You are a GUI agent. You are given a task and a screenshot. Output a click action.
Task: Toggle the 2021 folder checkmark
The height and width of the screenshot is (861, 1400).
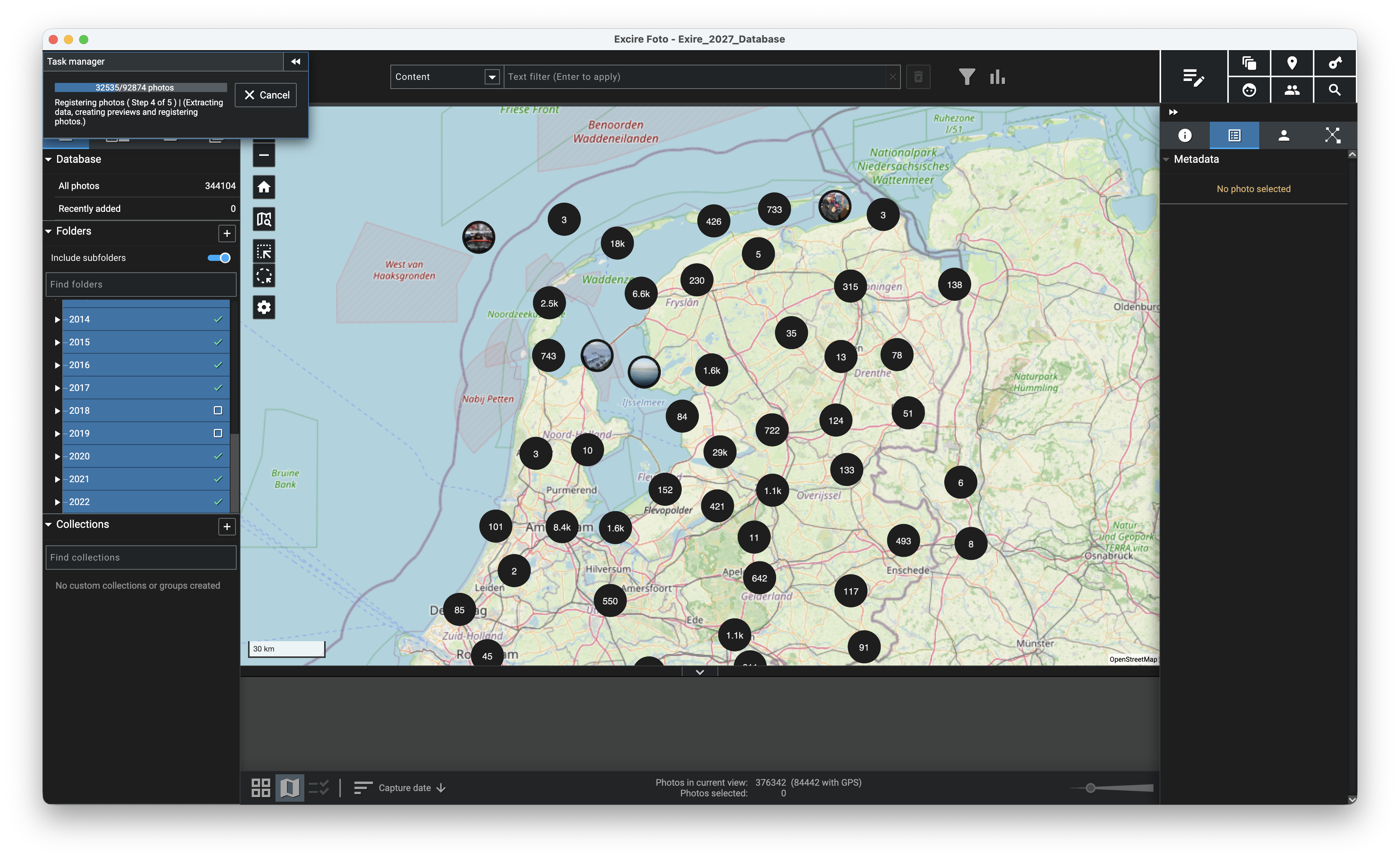pyautogui.click(x=218, y=479)
